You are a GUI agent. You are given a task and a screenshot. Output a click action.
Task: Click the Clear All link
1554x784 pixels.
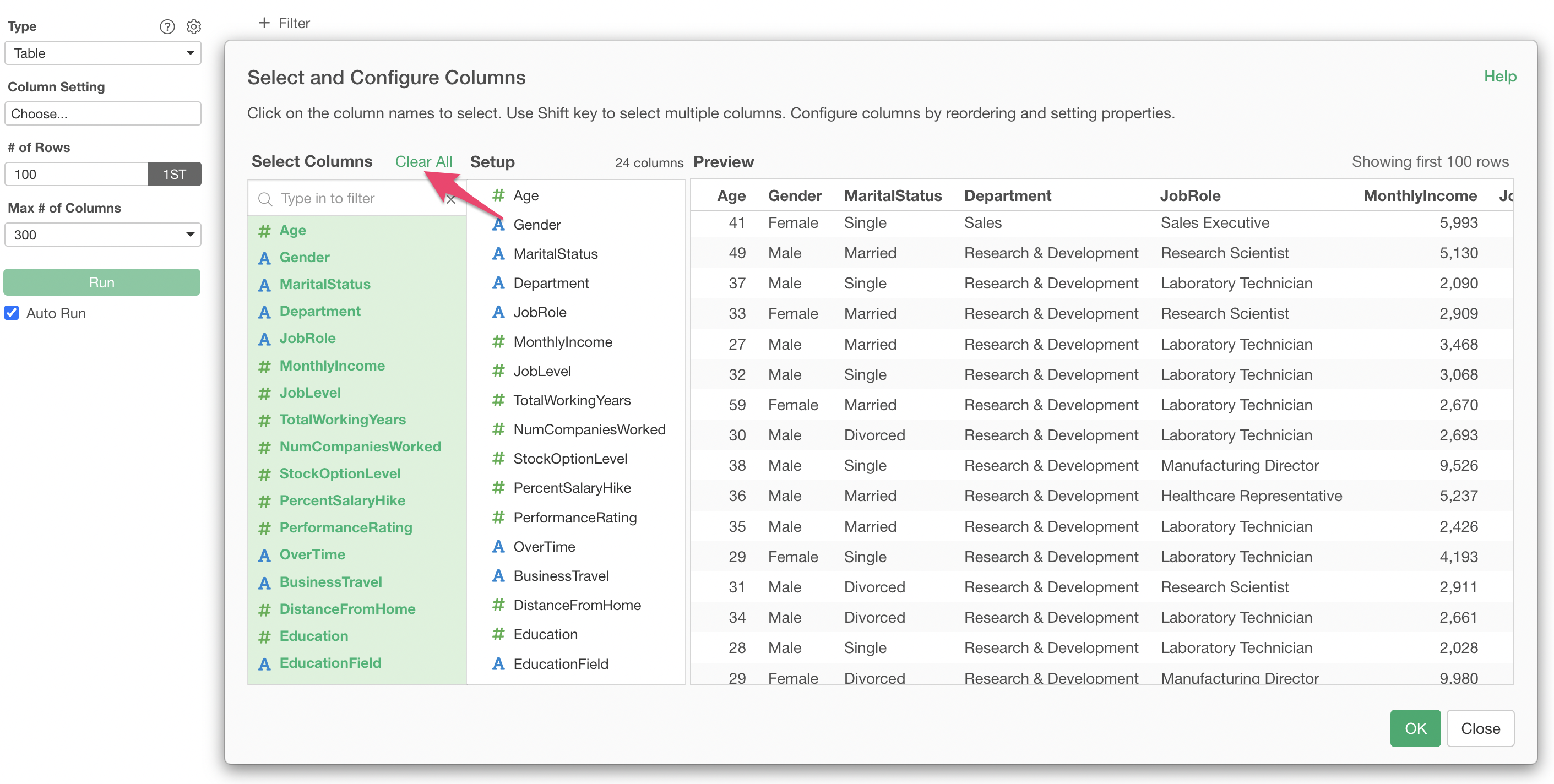click(423, 162)
